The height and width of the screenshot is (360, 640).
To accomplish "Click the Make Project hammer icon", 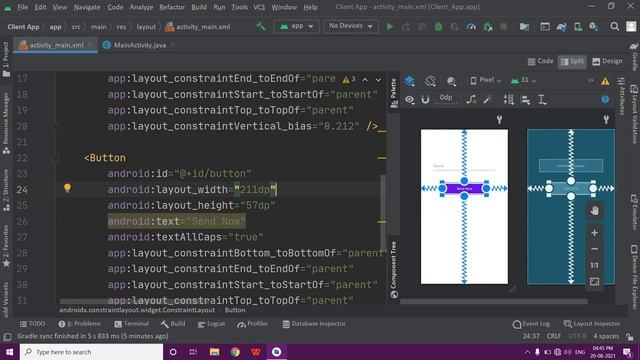I will tap(261, 27).
